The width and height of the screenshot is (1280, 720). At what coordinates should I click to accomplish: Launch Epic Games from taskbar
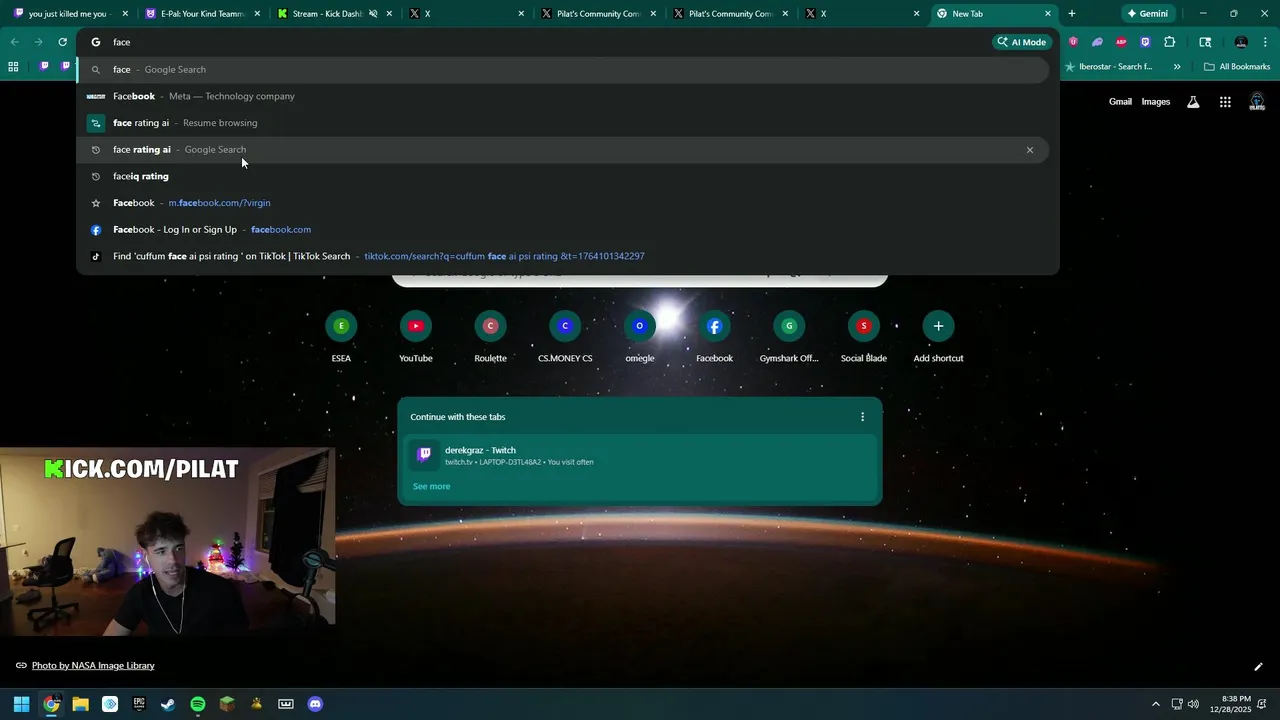click(x=139, y=704)
